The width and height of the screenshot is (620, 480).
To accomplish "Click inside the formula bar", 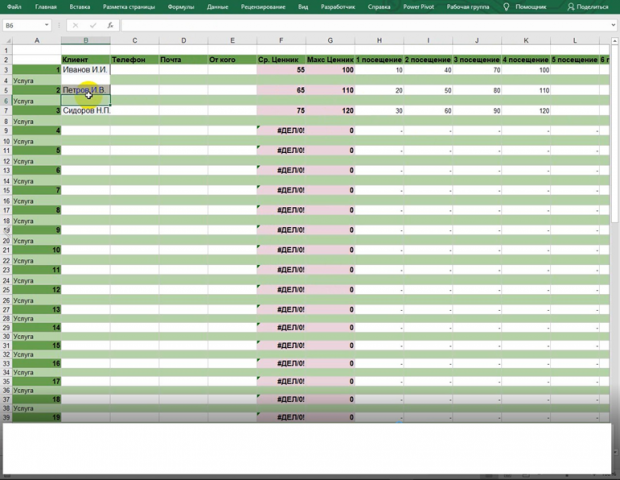I will (x=366, y=25).
